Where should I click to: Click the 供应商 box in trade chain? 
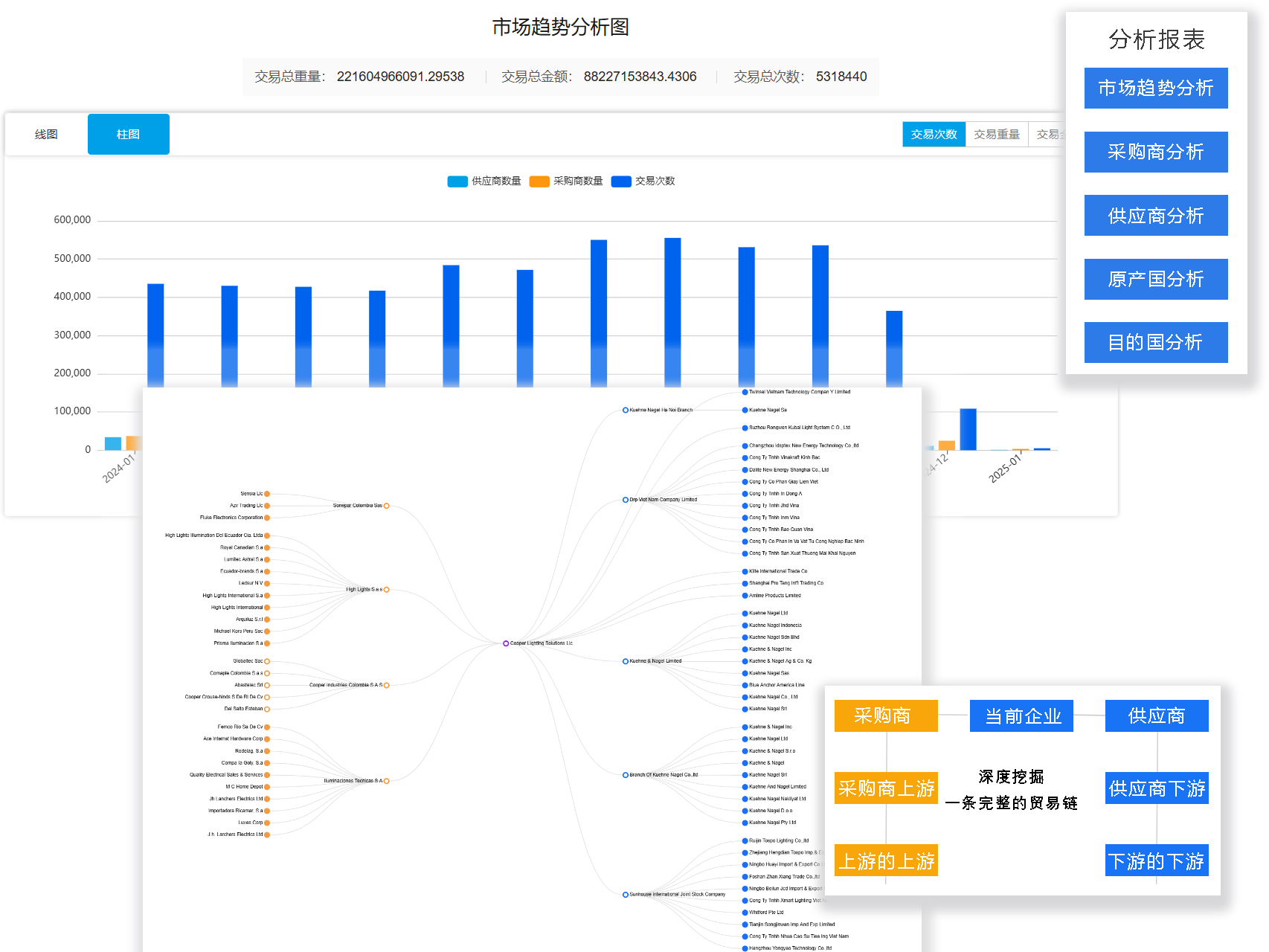click(x=1157, y=715)
